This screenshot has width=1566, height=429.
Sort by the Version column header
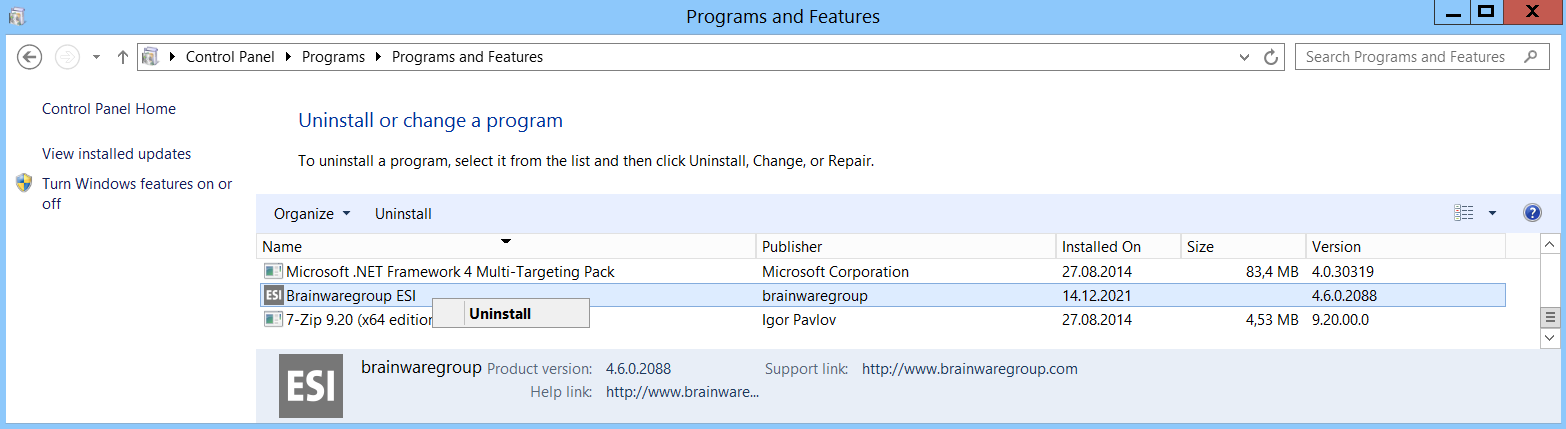1406,246
